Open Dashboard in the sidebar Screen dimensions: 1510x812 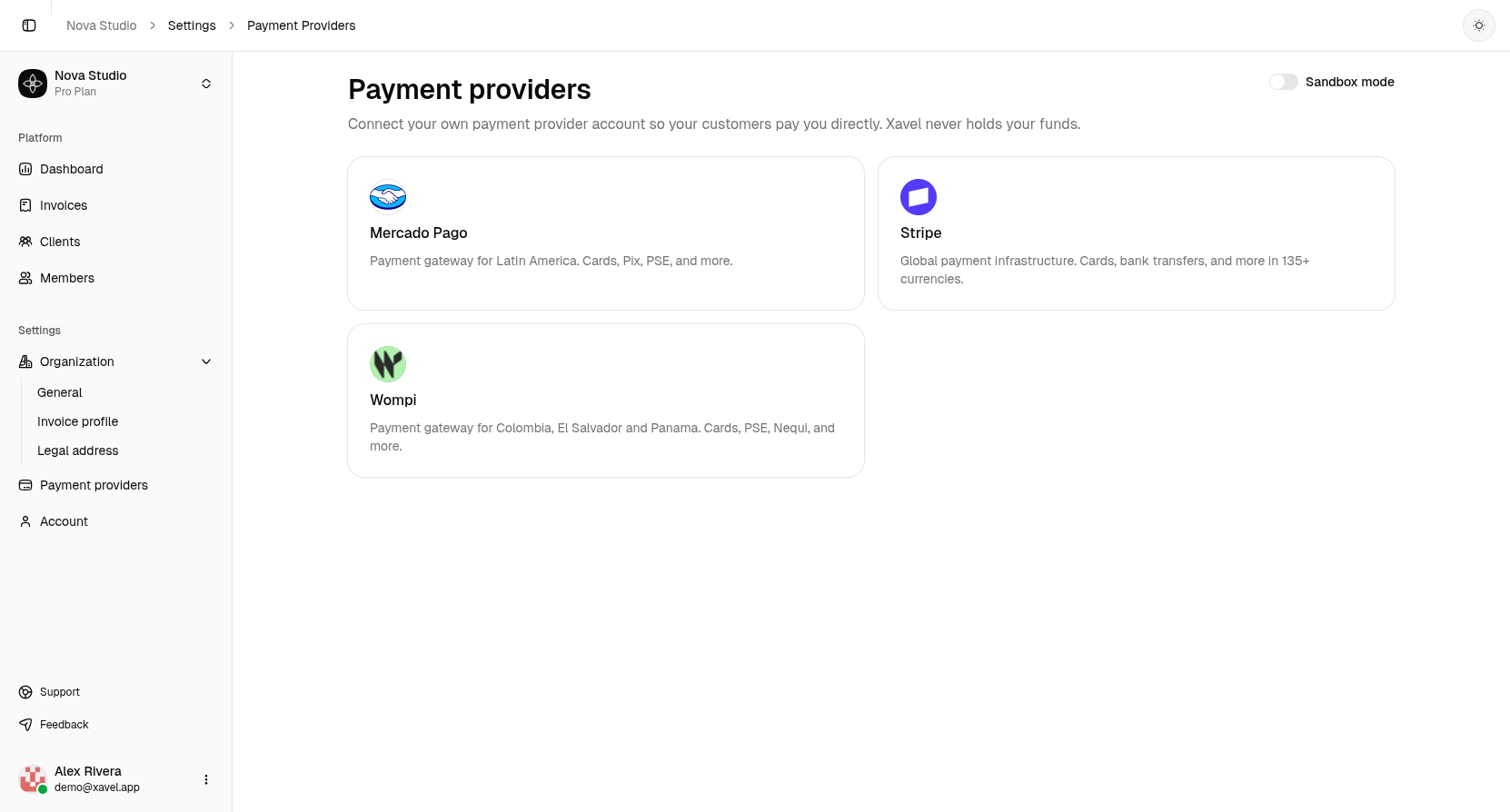(x=116, y=169)
